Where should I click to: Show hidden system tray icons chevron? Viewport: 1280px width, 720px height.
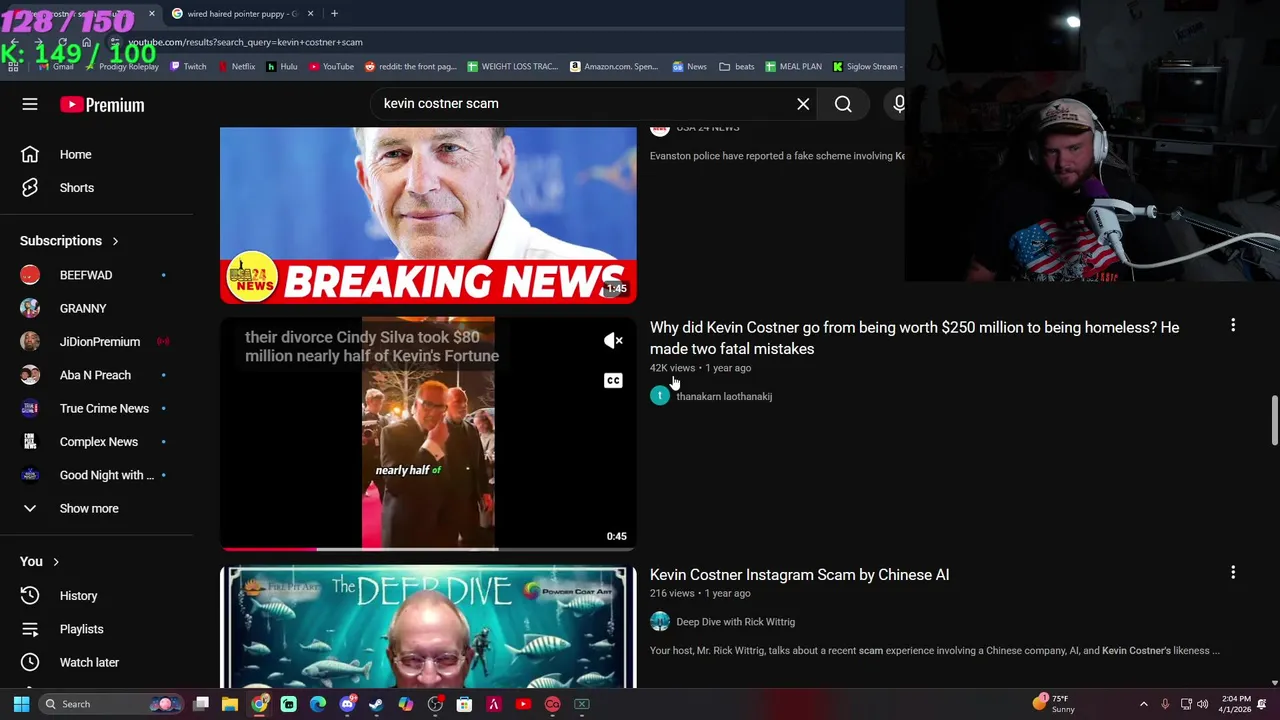pyautogui.click(x=1144, y=704)
